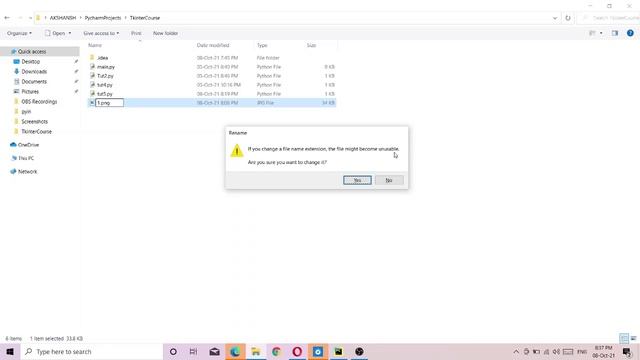Open TkinterCourse in the sidebar
This screenshot has width=640, height=360.
click(36, 131)
